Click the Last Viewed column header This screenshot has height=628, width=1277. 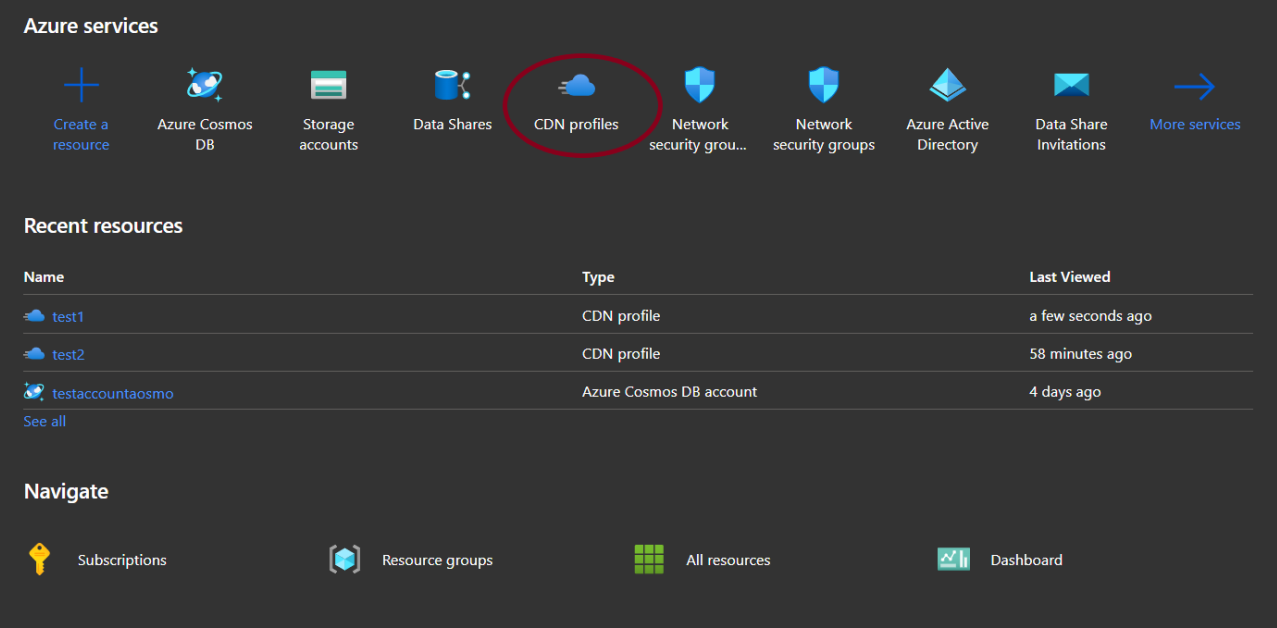coord(1069,277)
